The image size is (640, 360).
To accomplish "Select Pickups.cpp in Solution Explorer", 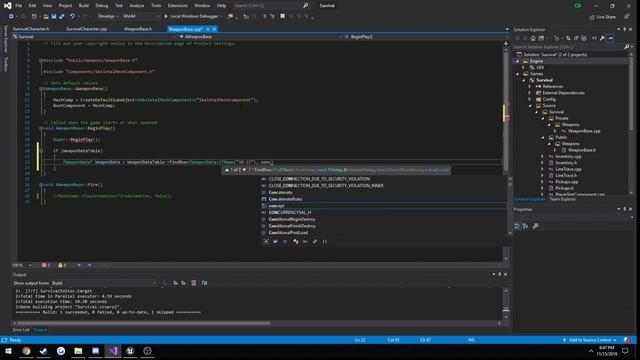I will click(x=567, y=182).
